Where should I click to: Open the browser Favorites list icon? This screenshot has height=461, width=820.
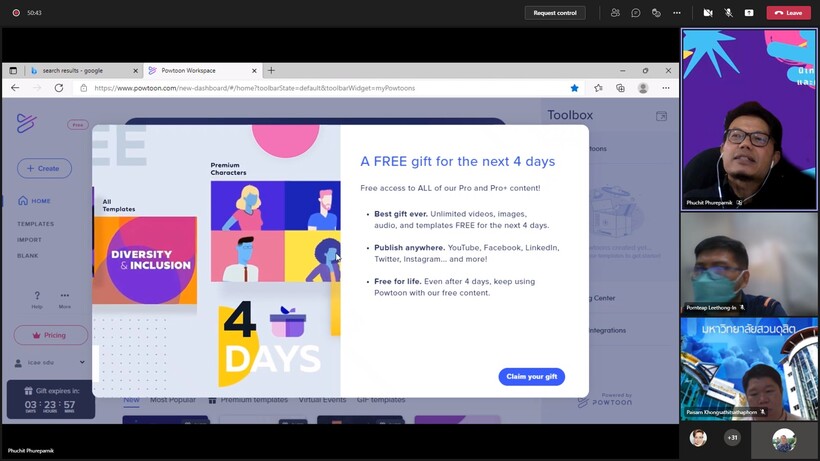tap(598, 88)
